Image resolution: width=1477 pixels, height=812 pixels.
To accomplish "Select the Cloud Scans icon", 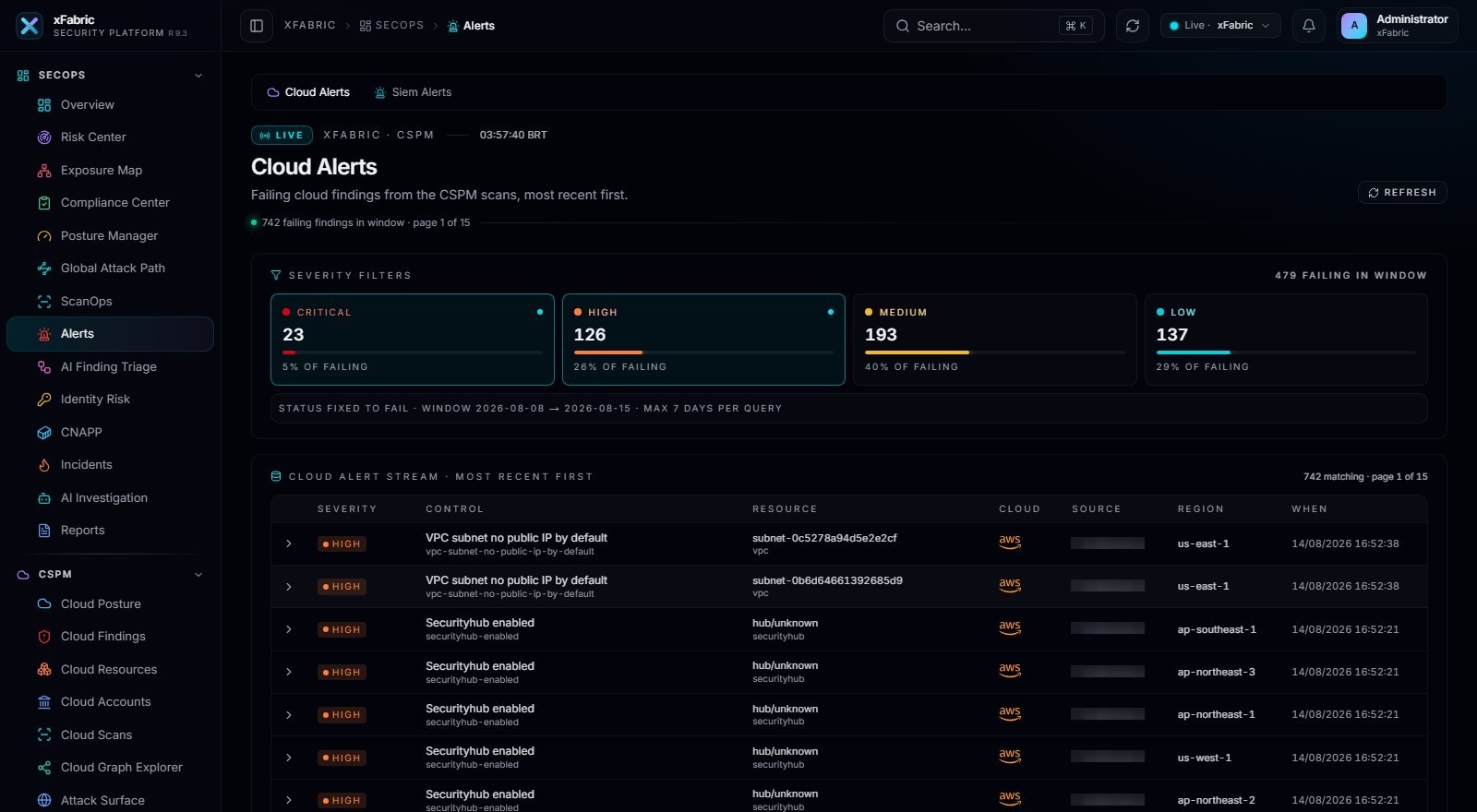I will pos(43,735).
